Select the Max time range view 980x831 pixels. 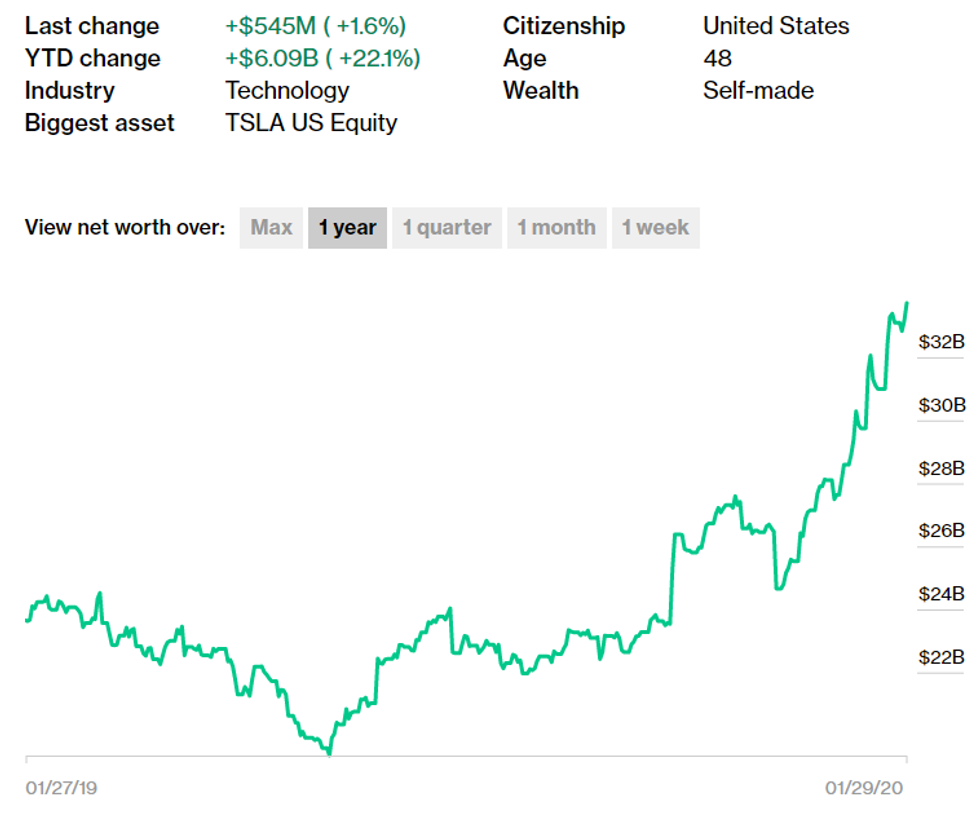pyautogui.click(x=271, y=227)
